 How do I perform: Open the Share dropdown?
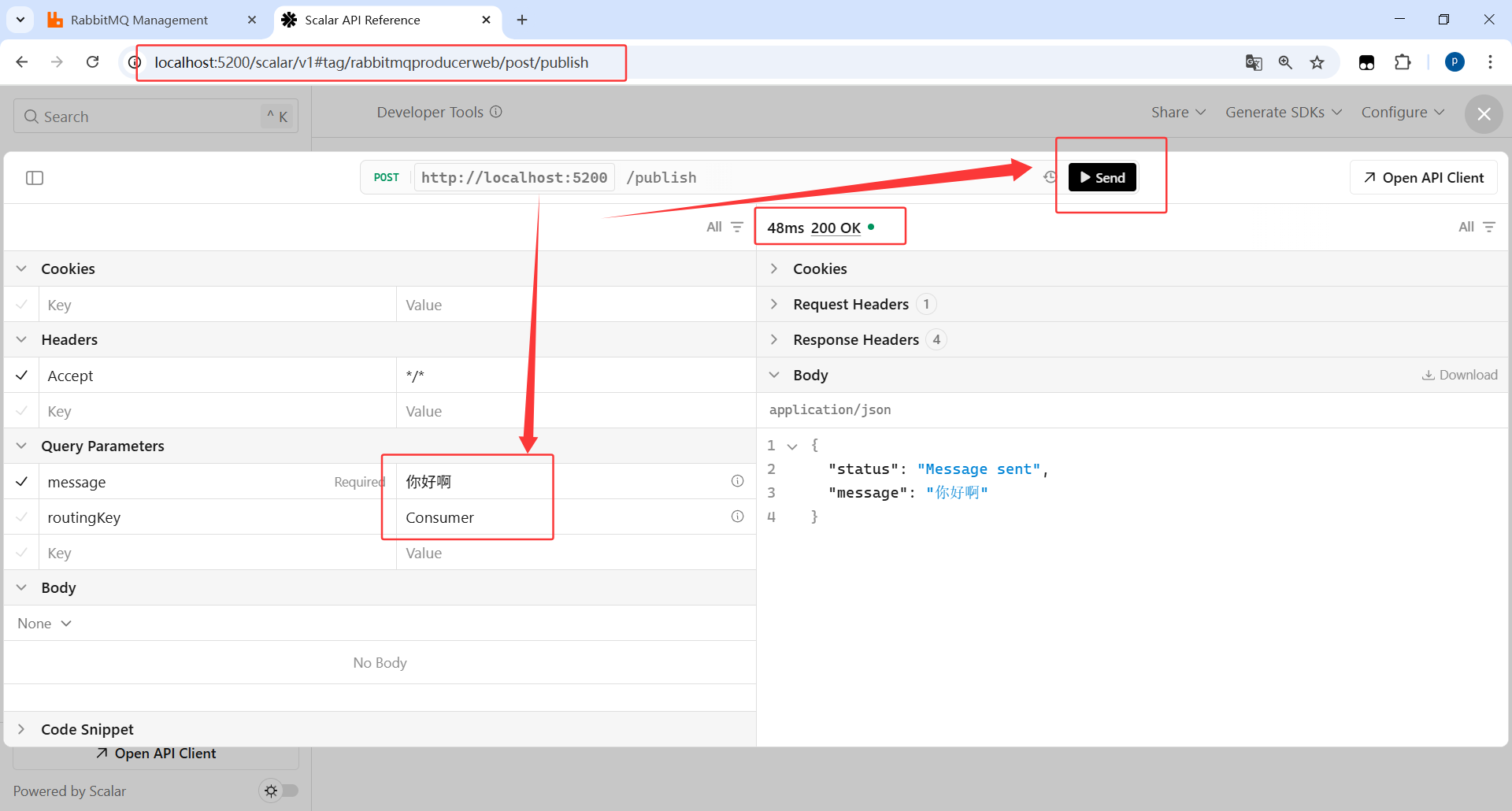click(1178, 113)
